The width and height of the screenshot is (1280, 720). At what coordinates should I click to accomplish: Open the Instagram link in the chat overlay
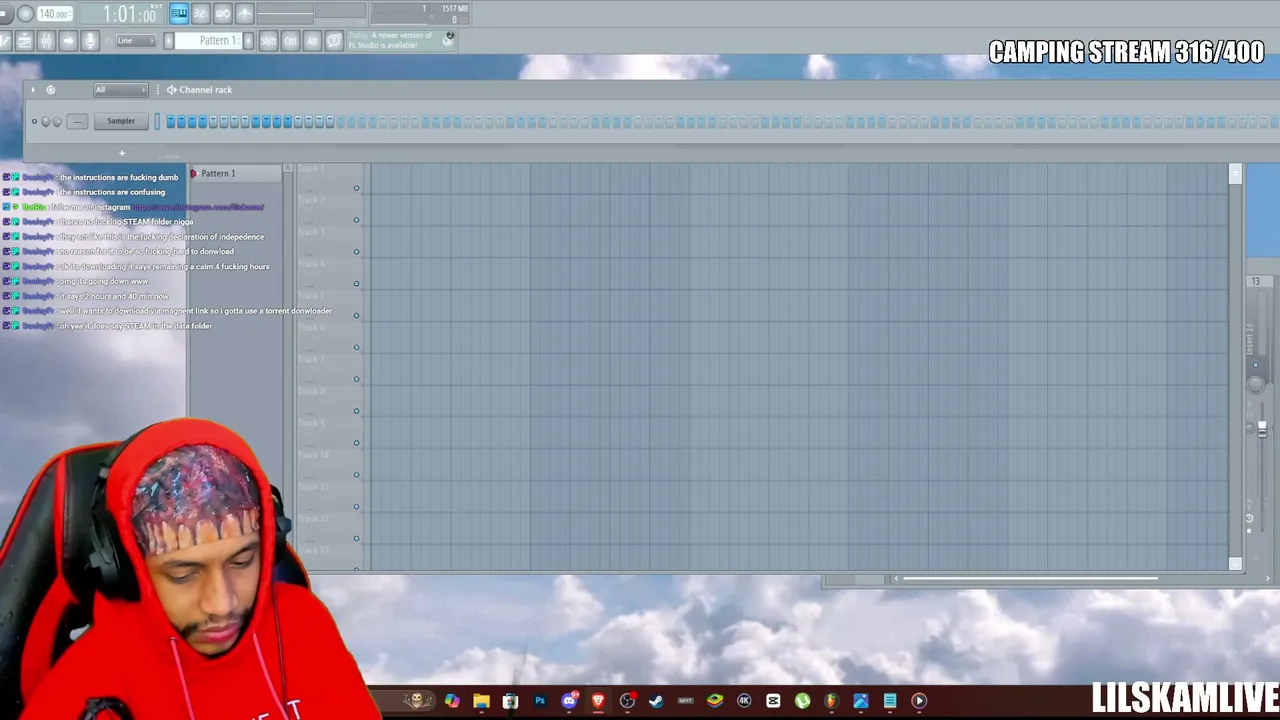click(x=198, y=207)
